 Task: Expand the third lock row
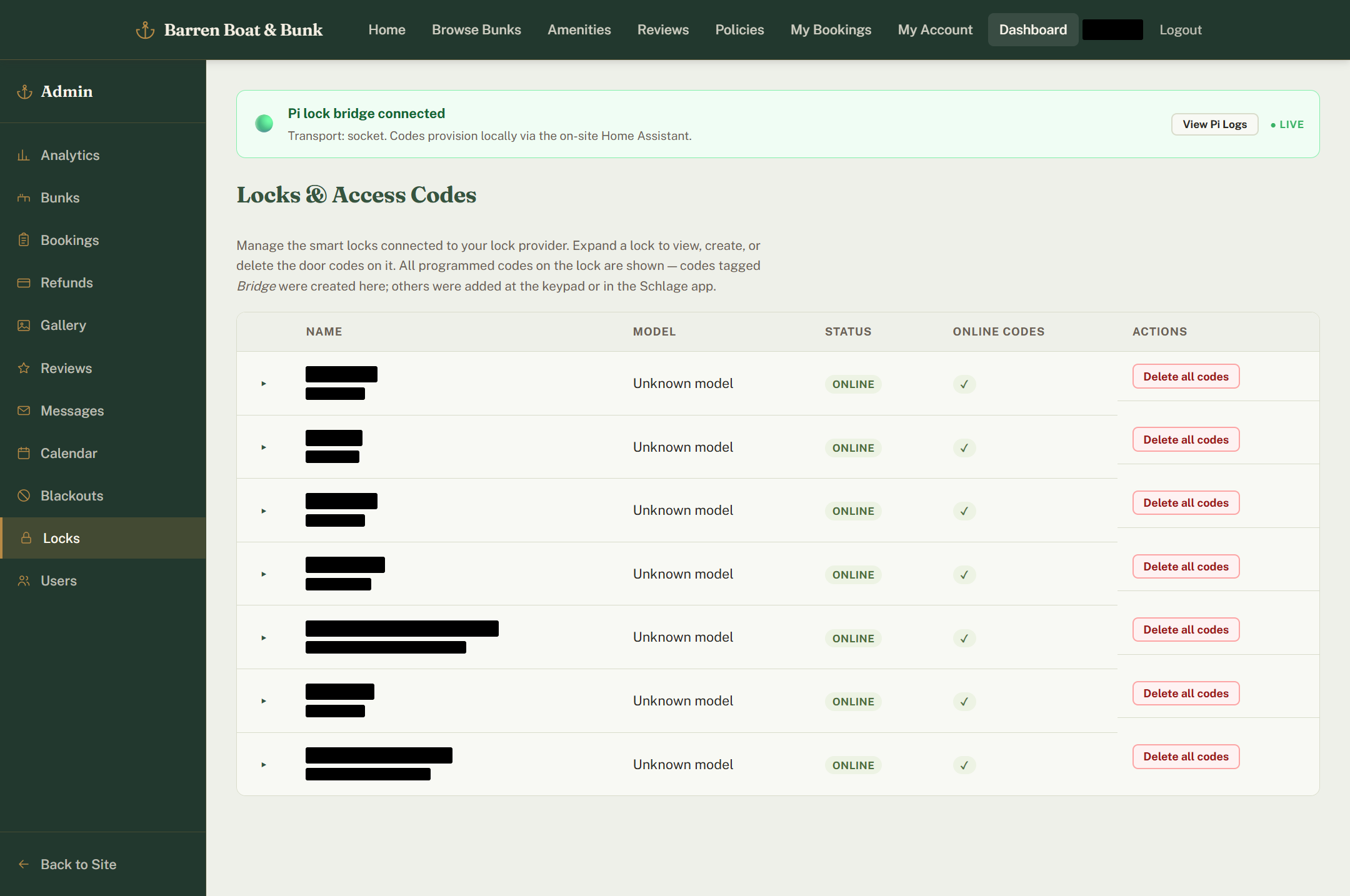click(264, 511)
